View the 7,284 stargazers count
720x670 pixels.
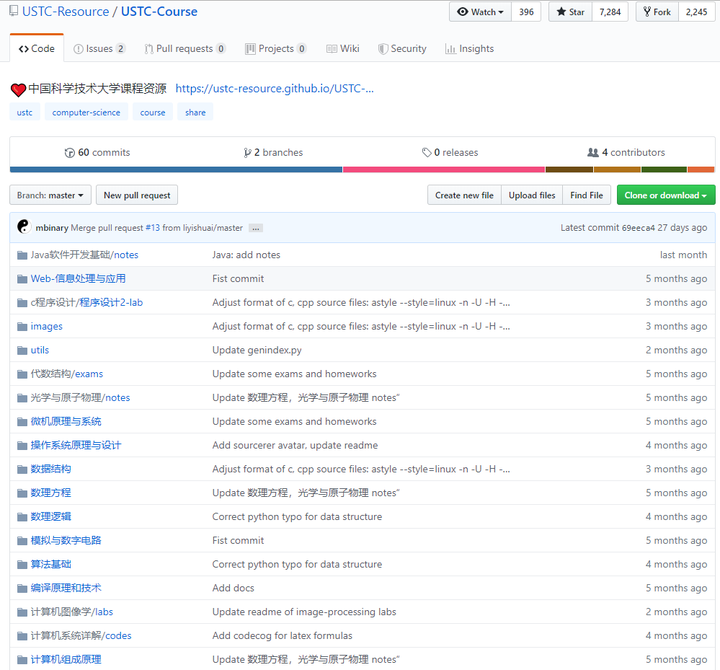point(610,12)
